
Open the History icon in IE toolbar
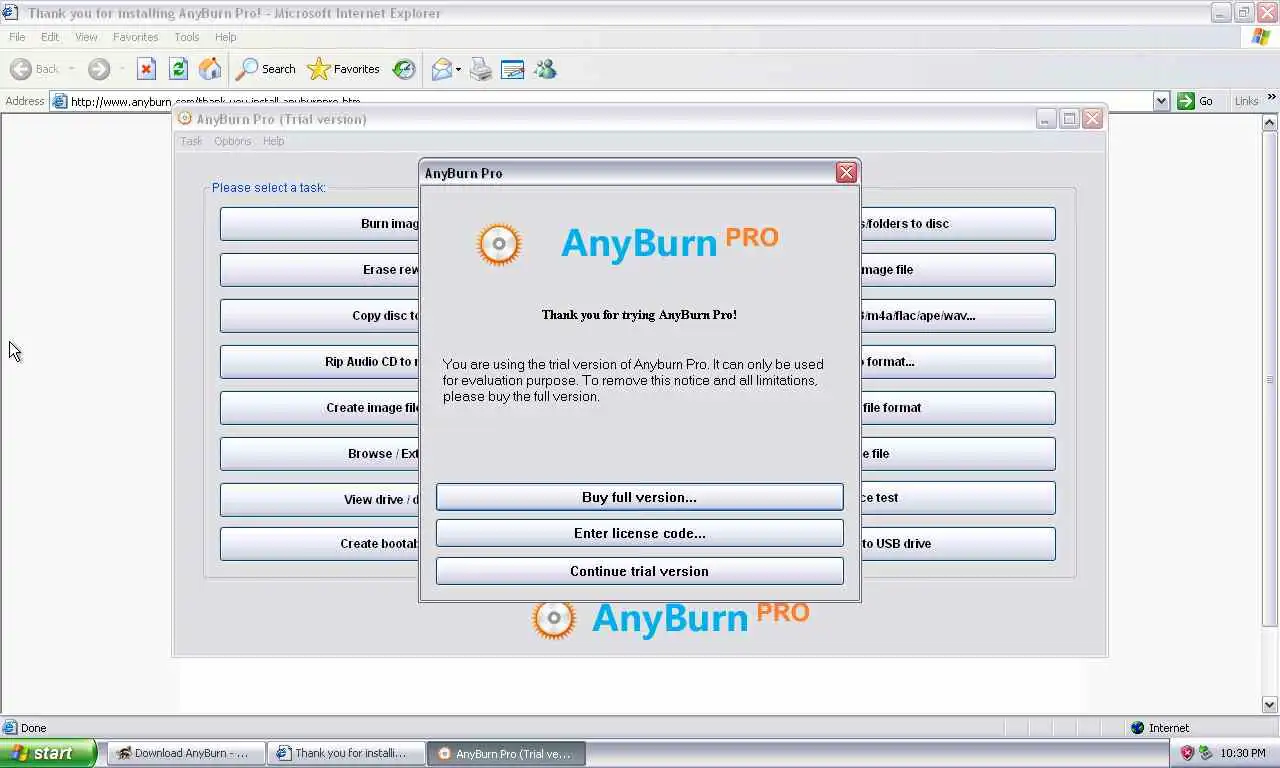[x=404, y=69]
